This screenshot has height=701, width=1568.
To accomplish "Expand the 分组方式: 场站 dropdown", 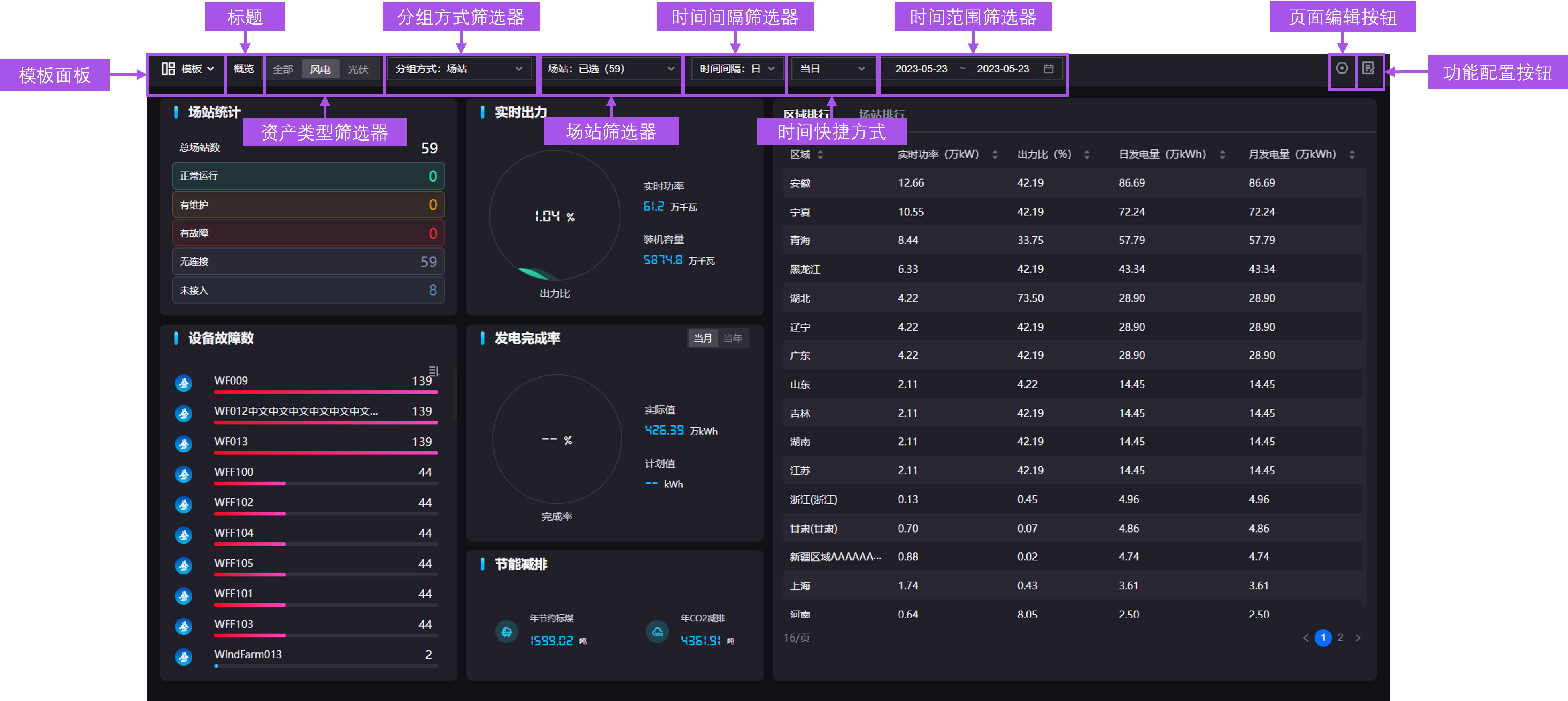I will coord(459,69).
